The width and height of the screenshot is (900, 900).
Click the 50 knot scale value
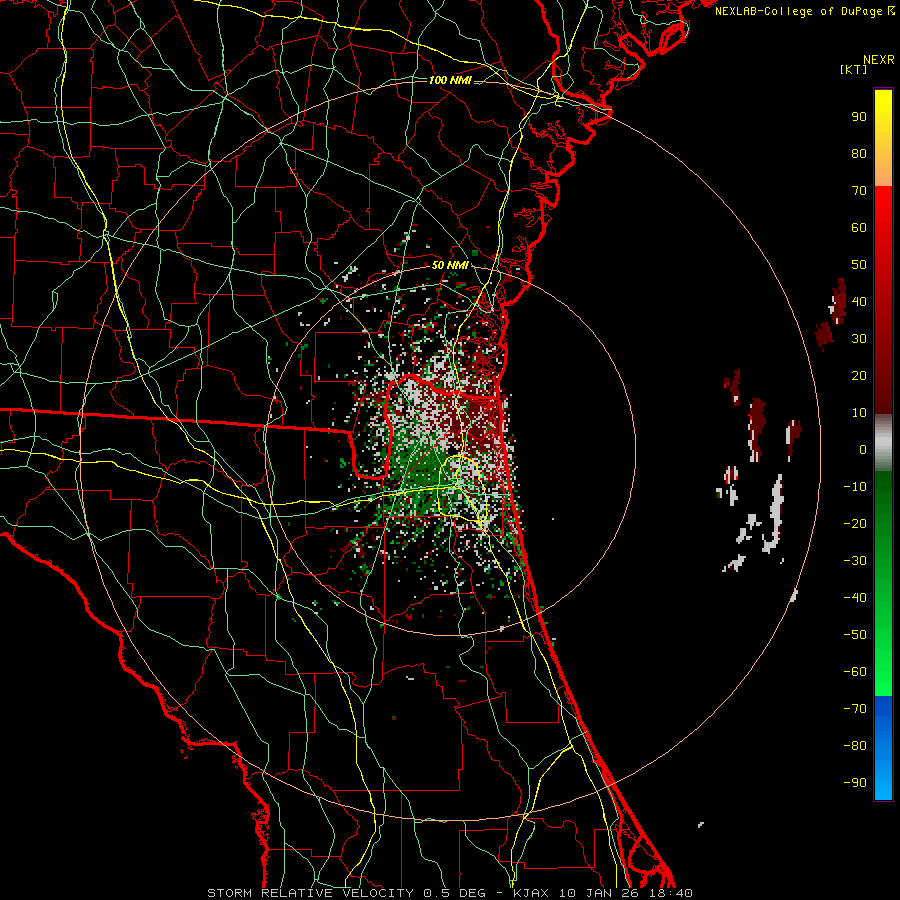pyautogui.click(x=859, y=265)
